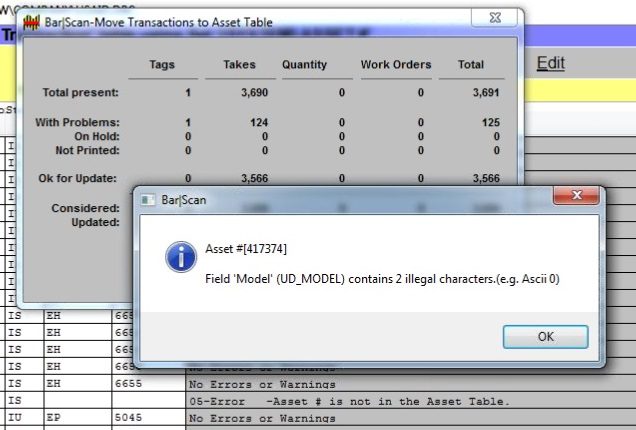Click the With Problems Total value 125
The width and height of the screenshot is (636, 430).
pos(490,122)
